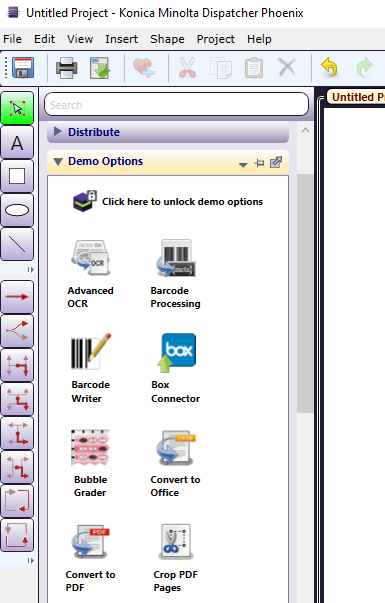Select the rectangle shape tool
The height and width of the screenshot is (603, 385).
17,177
